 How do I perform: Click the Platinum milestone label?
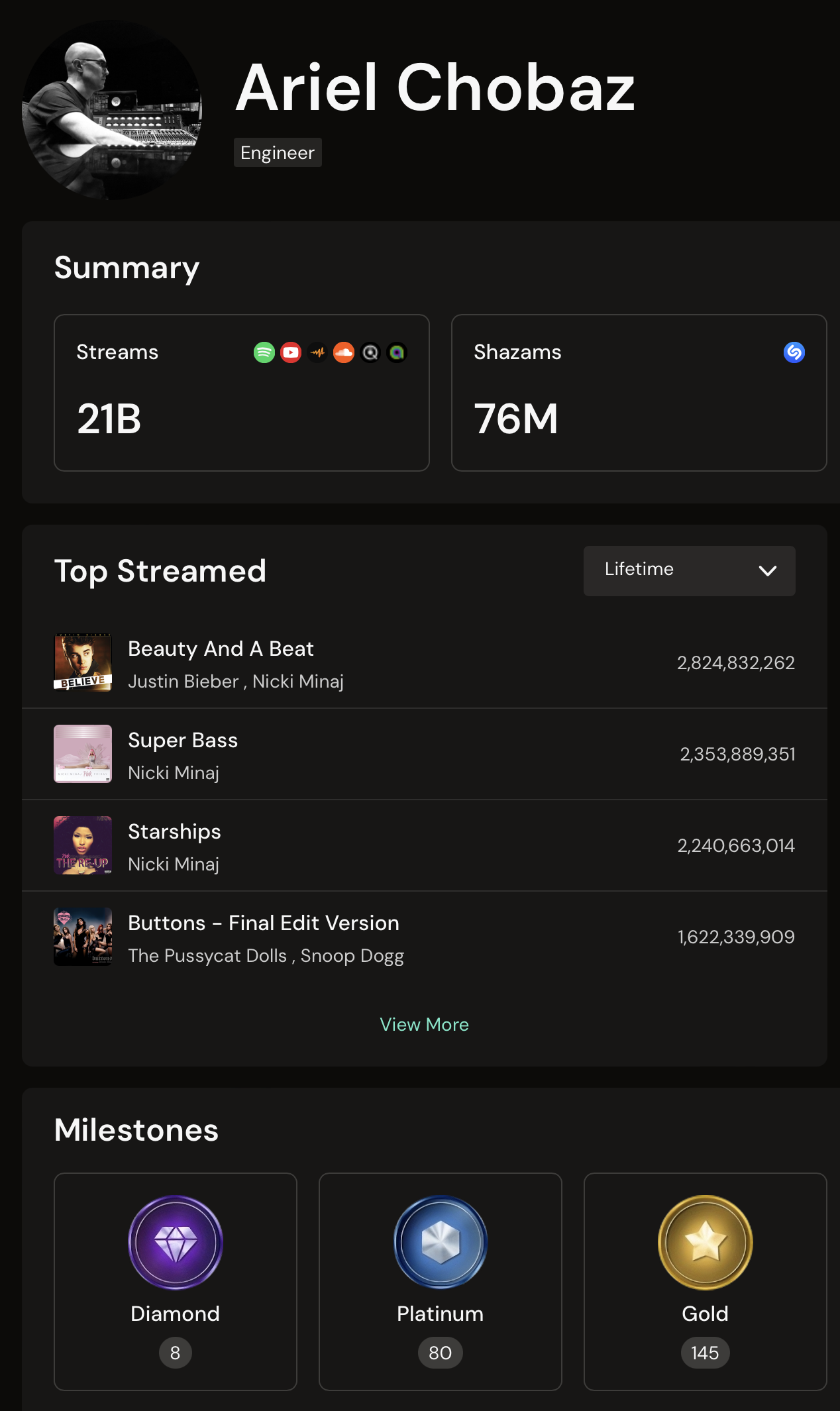[x=441, y=1314]
